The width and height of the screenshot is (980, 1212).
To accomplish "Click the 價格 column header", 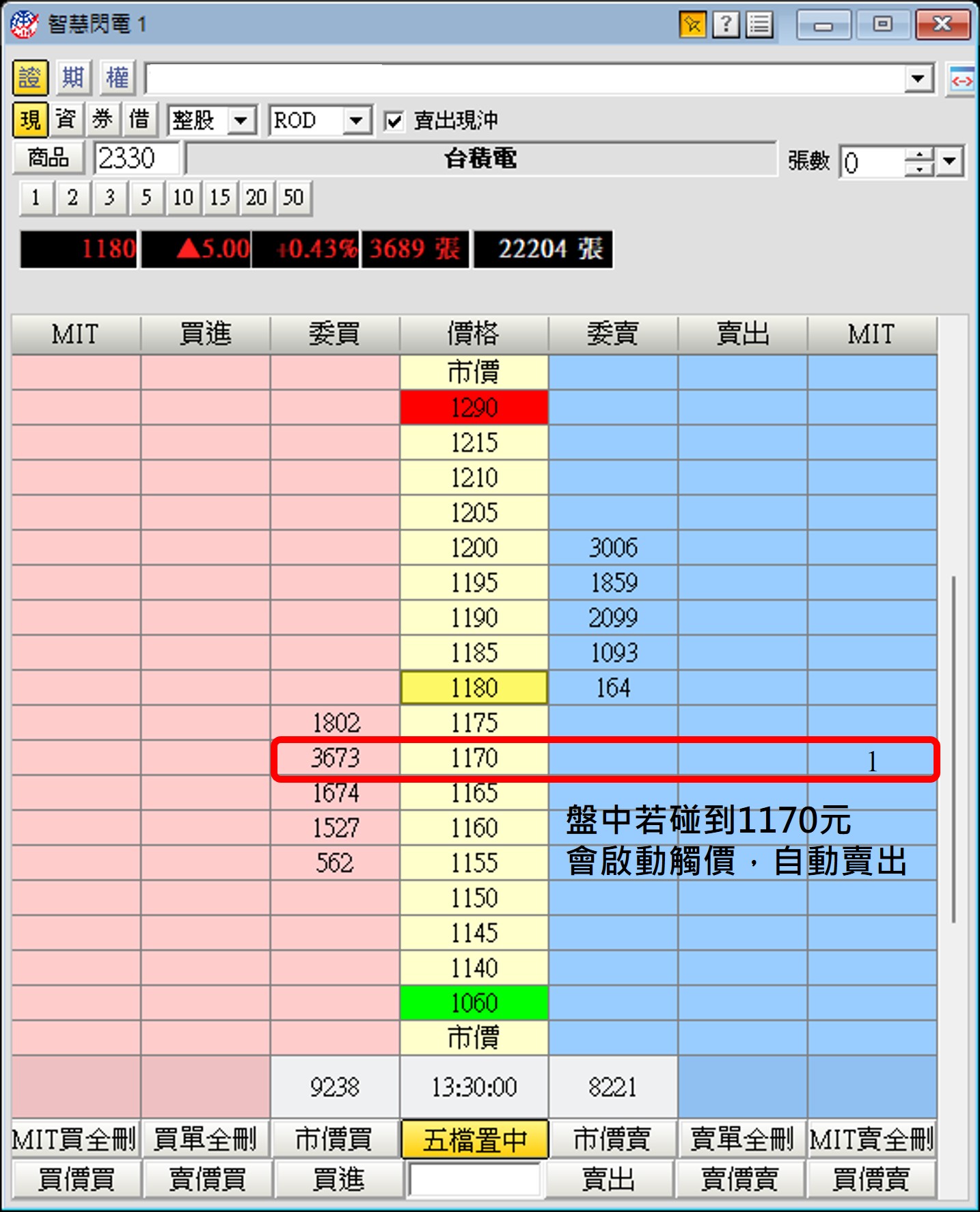I will point(474,334).
